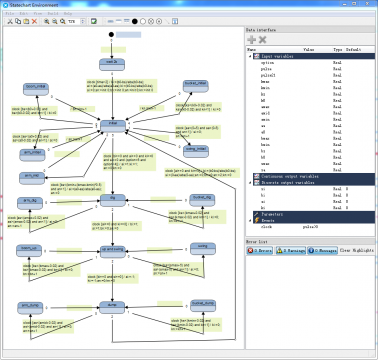Viewport: 378px width, 360px height.
Task: Select the 'dig' state node in diagram
Action: pyautogui.click(x=113, y=200)
